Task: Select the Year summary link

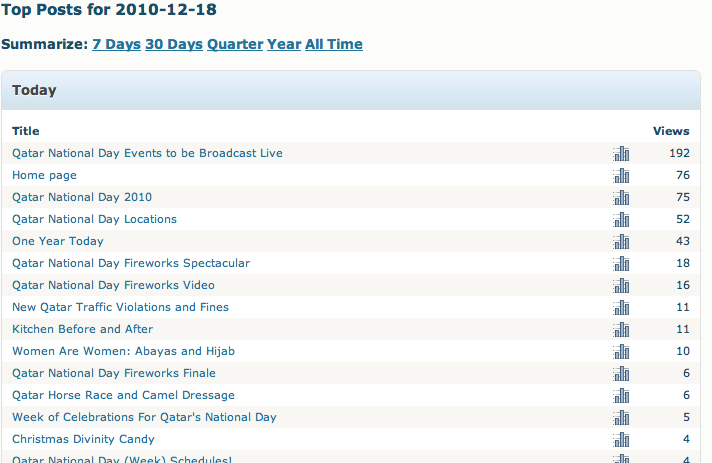Action: click(x=283, y=44)
